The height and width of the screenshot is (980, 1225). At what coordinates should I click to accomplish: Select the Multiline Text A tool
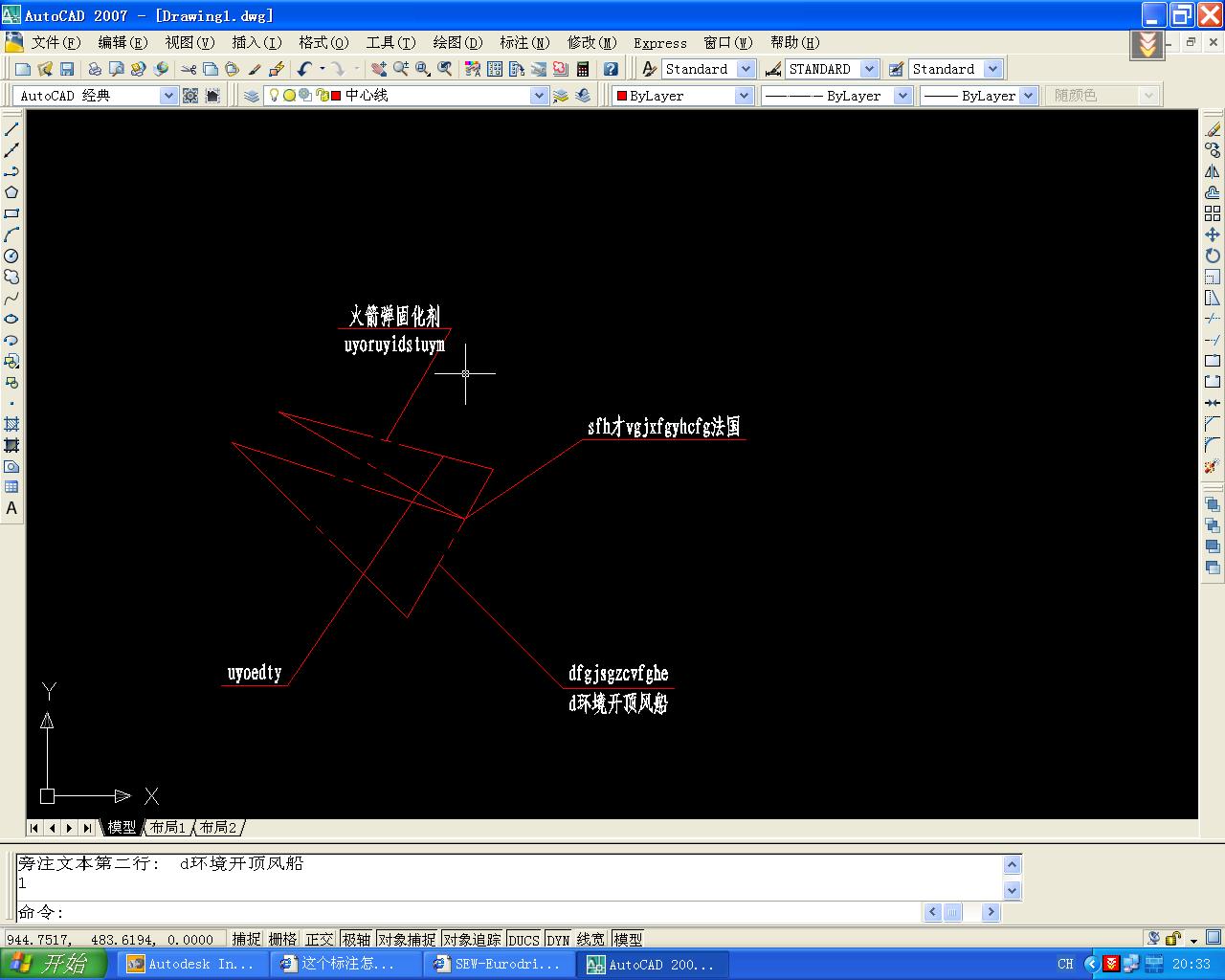pyautogui.click(x=11, y=508)
